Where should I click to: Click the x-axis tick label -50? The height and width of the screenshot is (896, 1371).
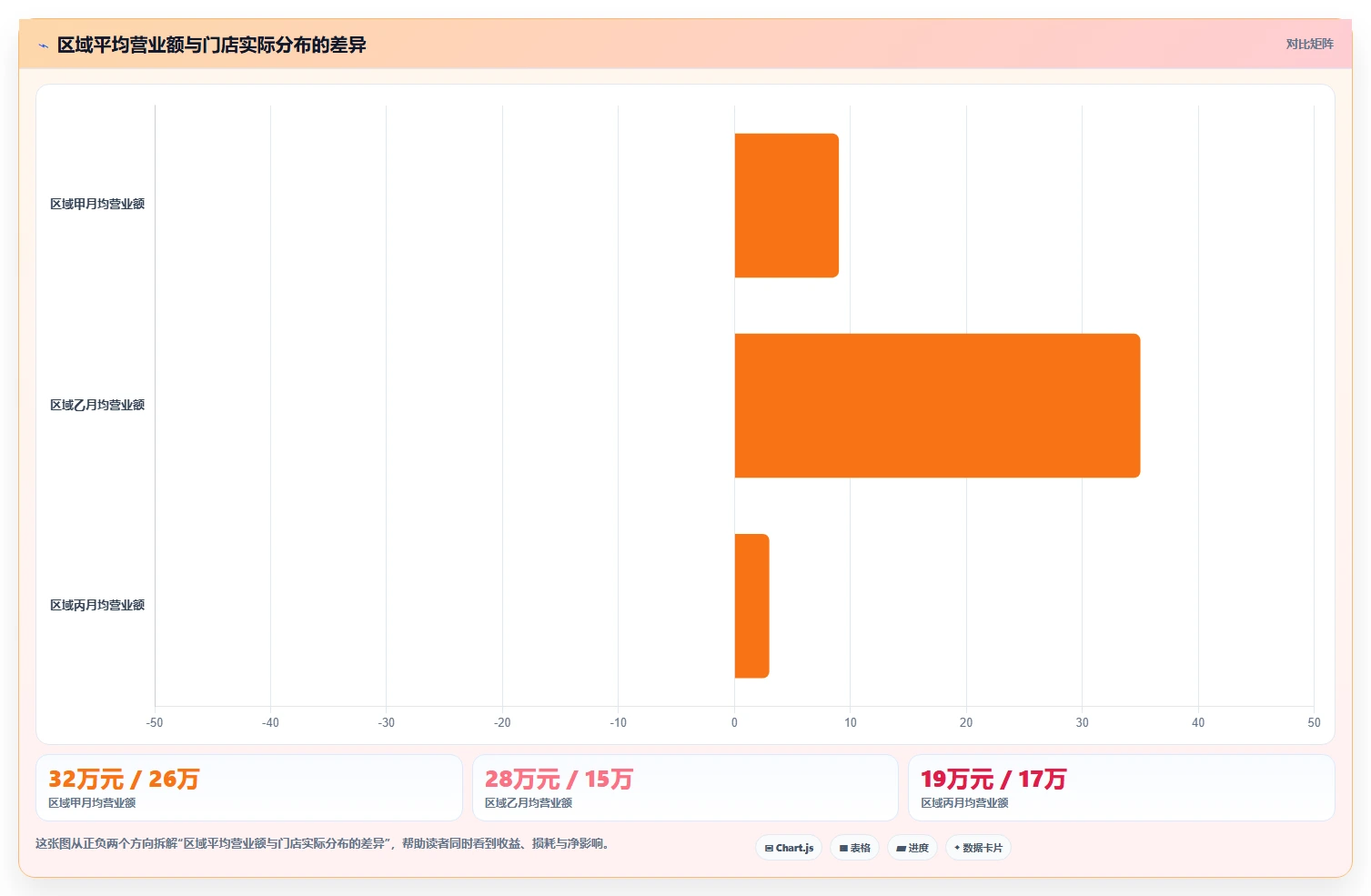point(155,722)
